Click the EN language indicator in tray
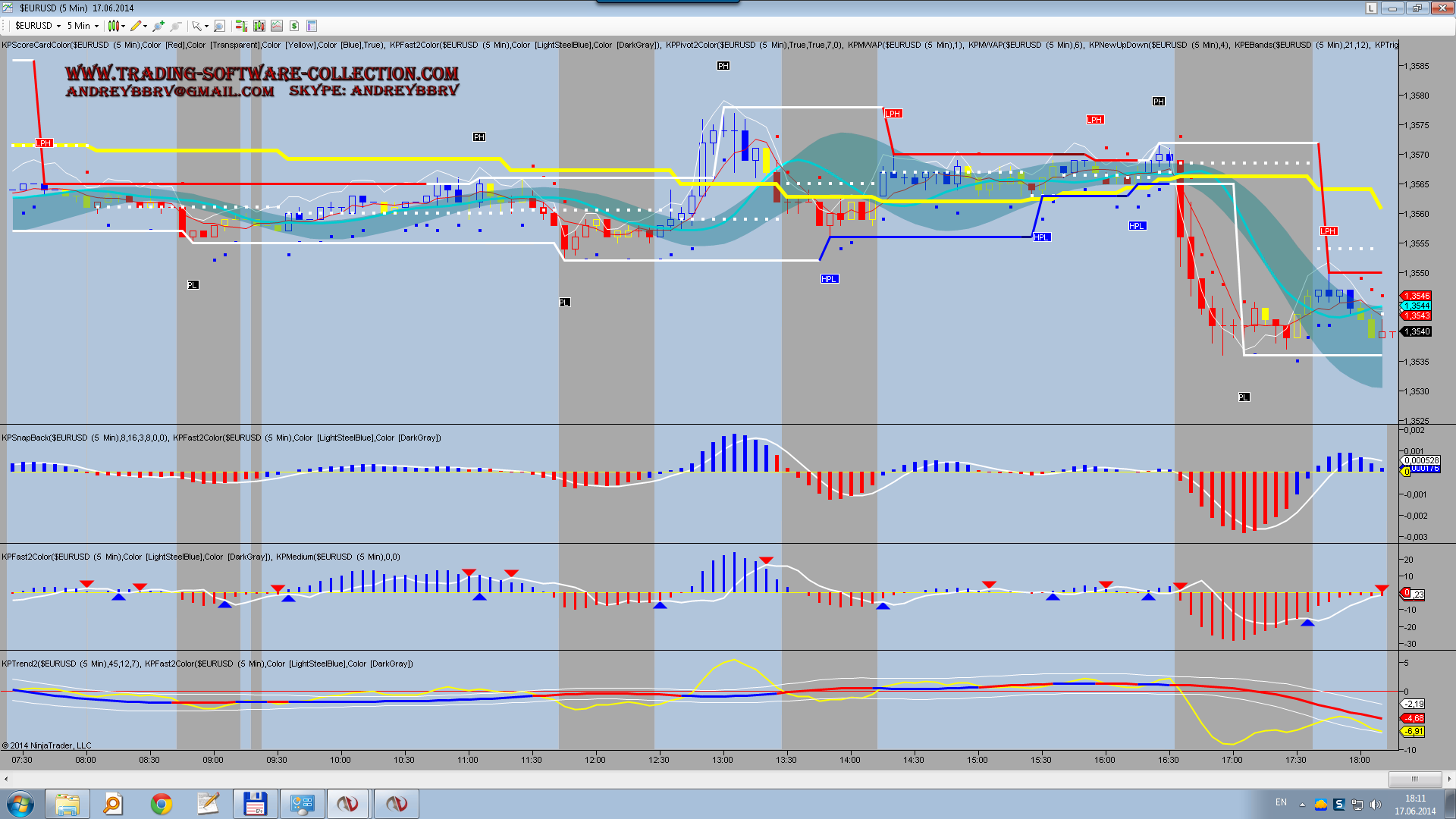Image resolution: width=1456 pixels, height=819 pixels. 1281,802
